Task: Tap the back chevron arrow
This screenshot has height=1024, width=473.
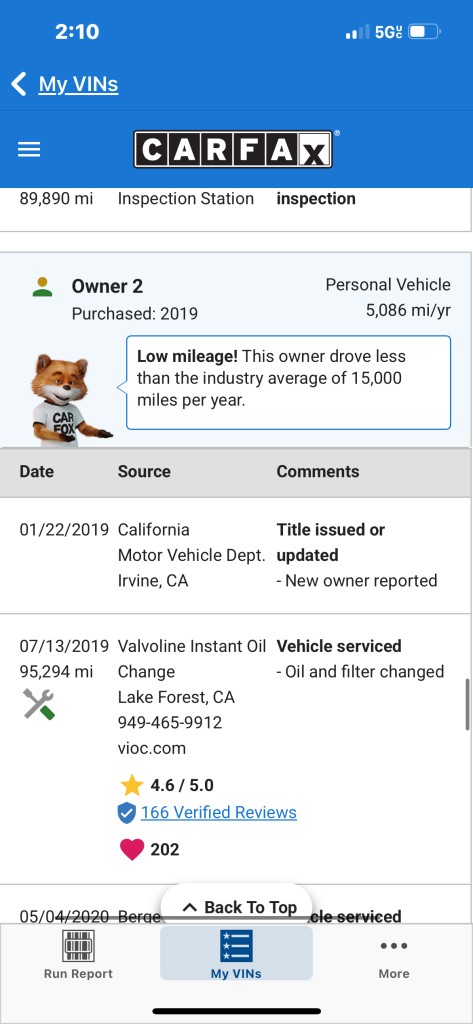Action: [x=19, y=84]
